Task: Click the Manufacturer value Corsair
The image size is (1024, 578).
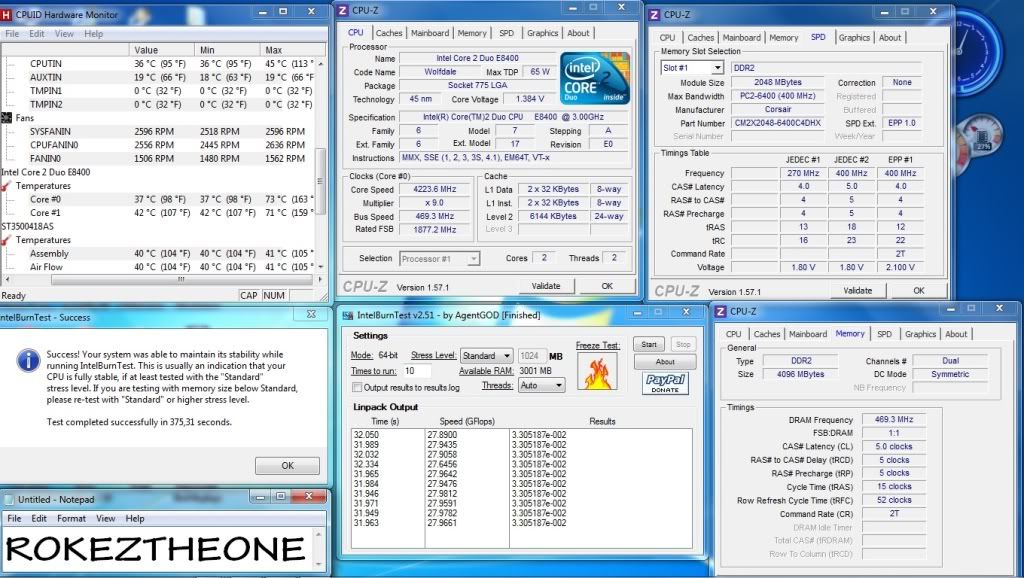Action: (x=777, y=110)
